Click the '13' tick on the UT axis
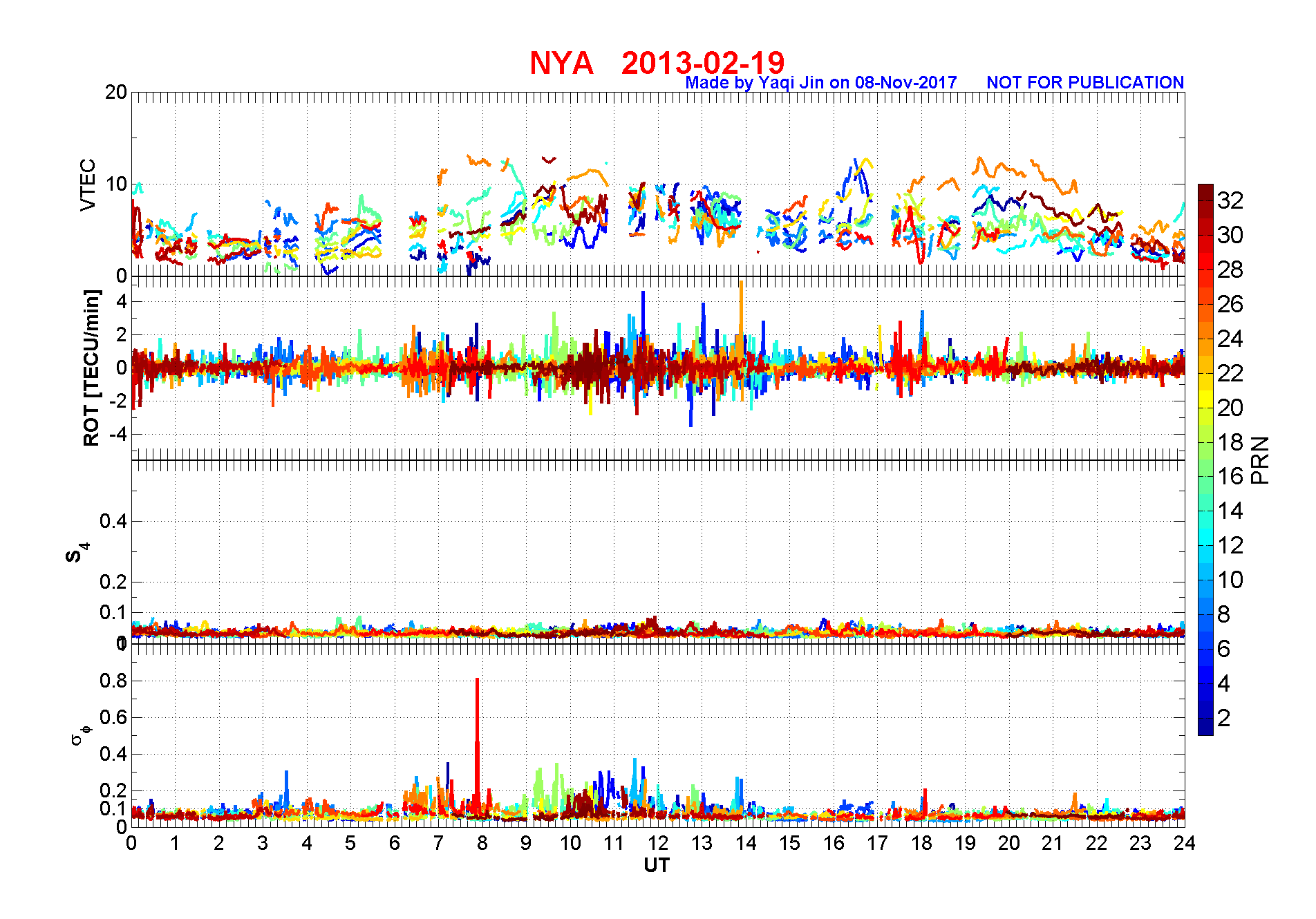 click(x=702, y=843)
